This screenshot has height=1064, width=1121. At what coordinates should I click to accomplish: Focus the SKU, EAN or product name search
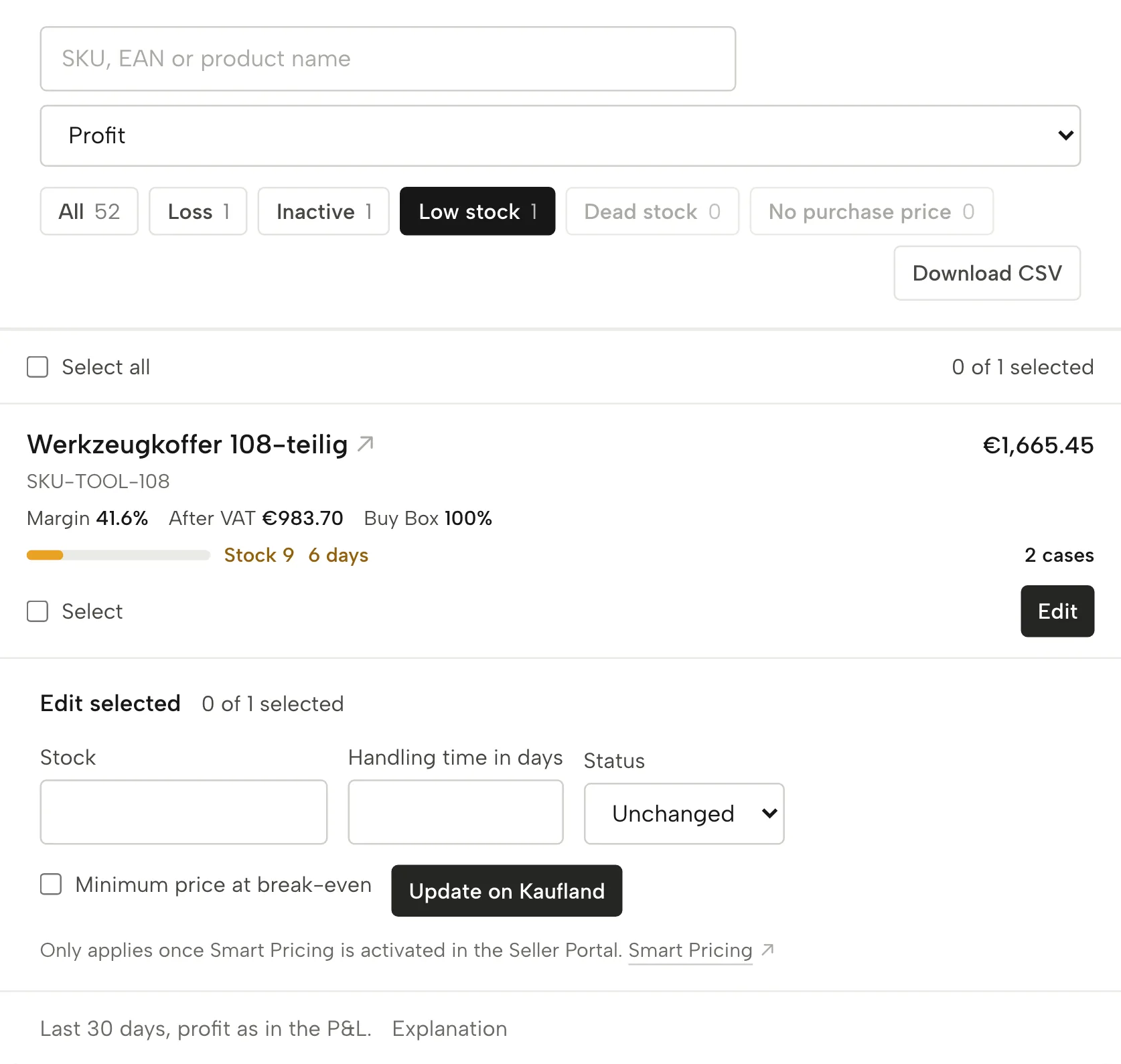tap(388, 59)
